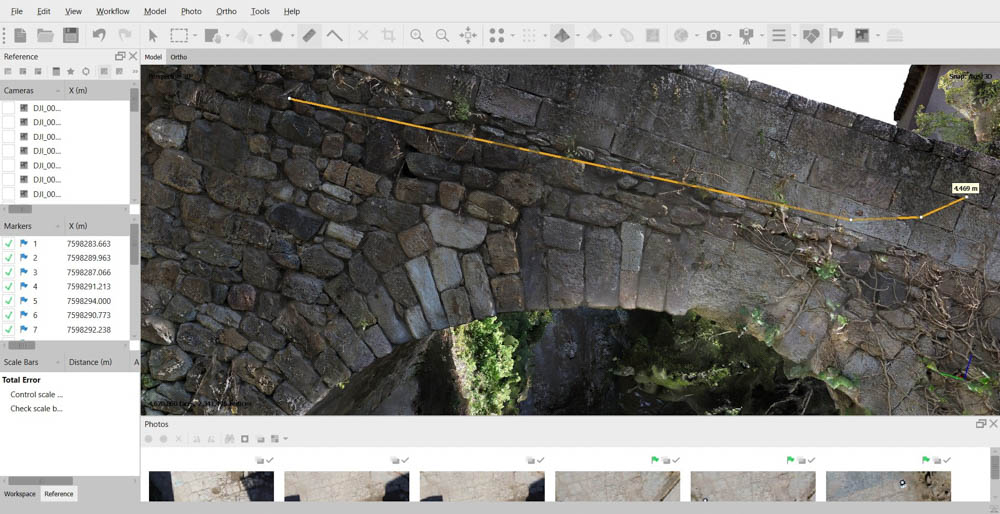Zoom out with magnifier minus icon
This screenshot has height=514, width=1000.
tap(442, 36)
